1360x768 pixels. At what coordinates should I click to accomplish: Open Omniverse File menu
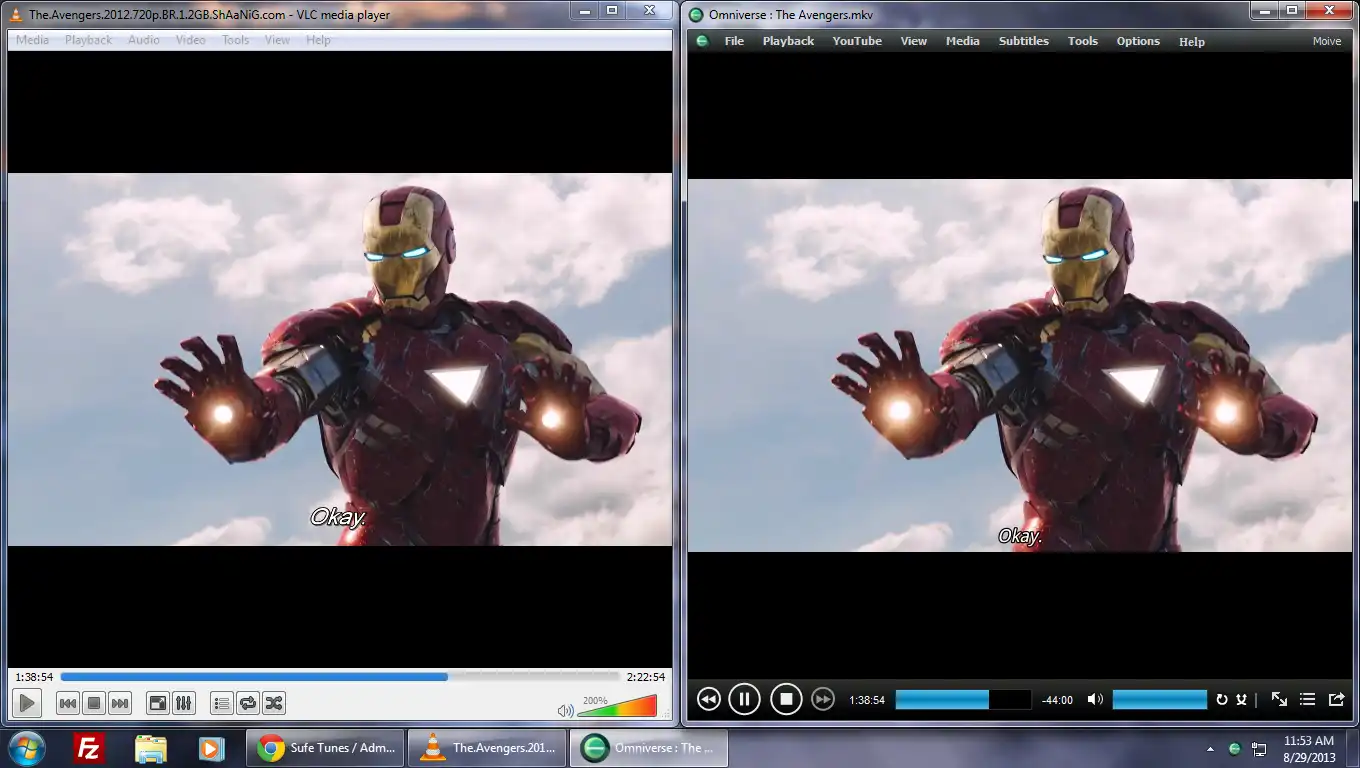(x=734, y=41)
